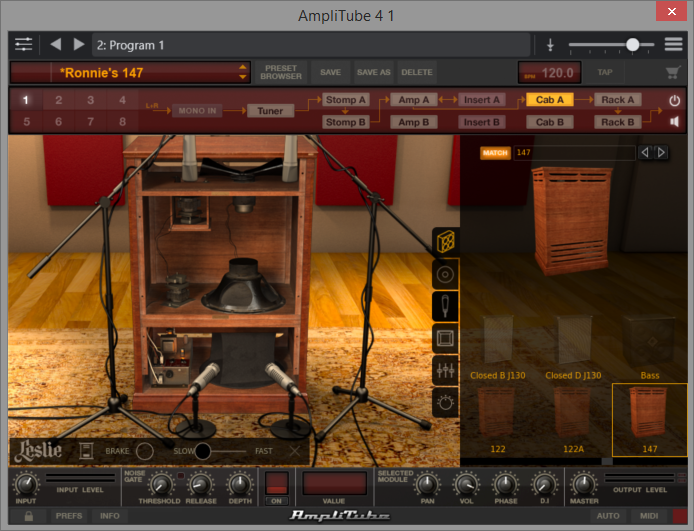
Task: Click the BPM 120.0 tempo field
Action: [549, 73]
